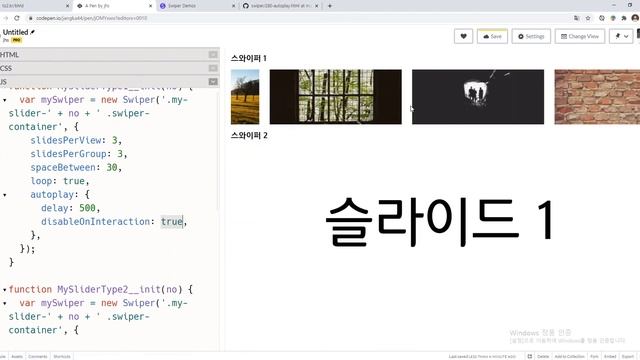The width and height of the screenshot is (640, 360).
Task: Click the Delete footer button
Action: point(543,356)
